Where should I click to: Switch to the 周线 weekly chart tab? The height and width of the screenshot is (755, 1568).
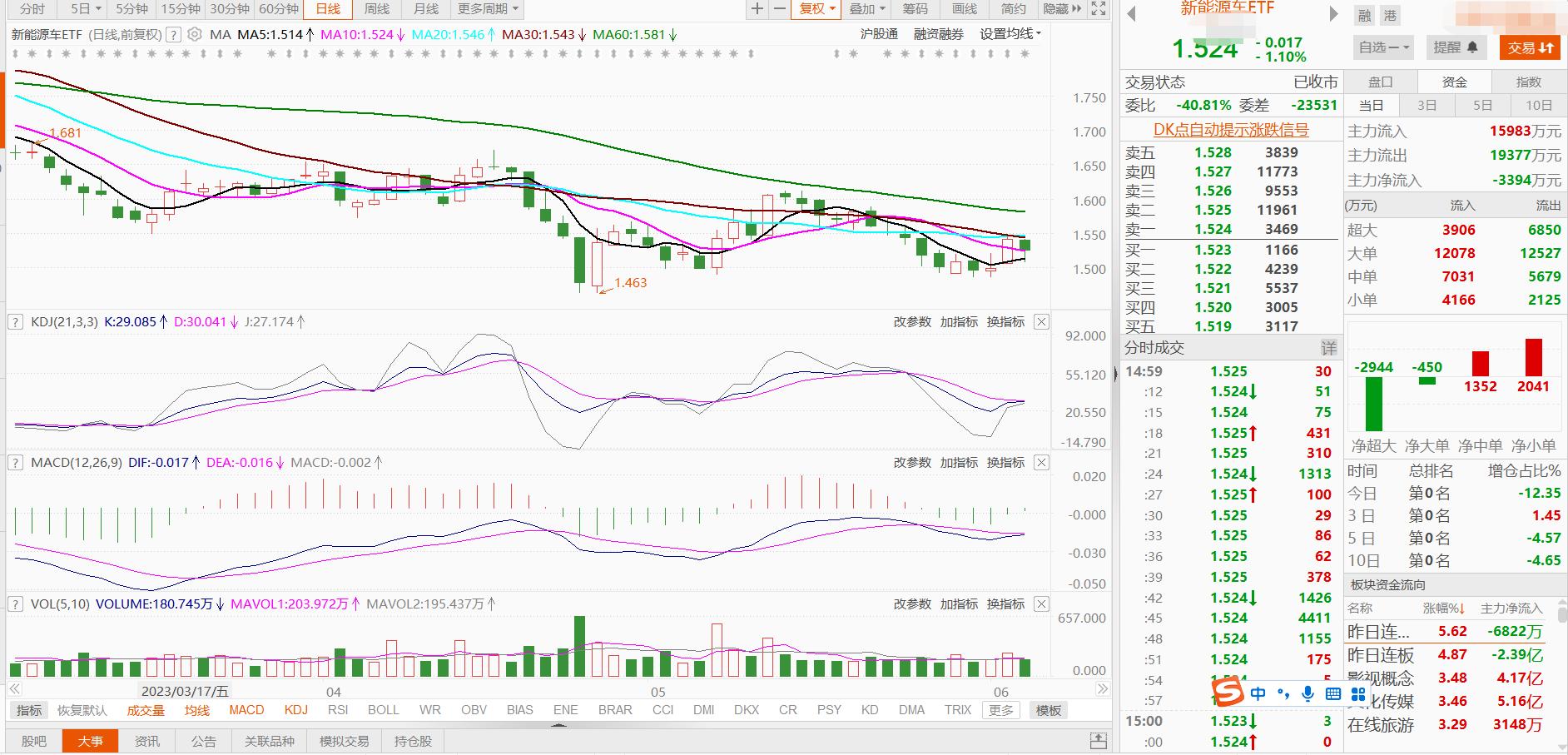tap(377, 9)
